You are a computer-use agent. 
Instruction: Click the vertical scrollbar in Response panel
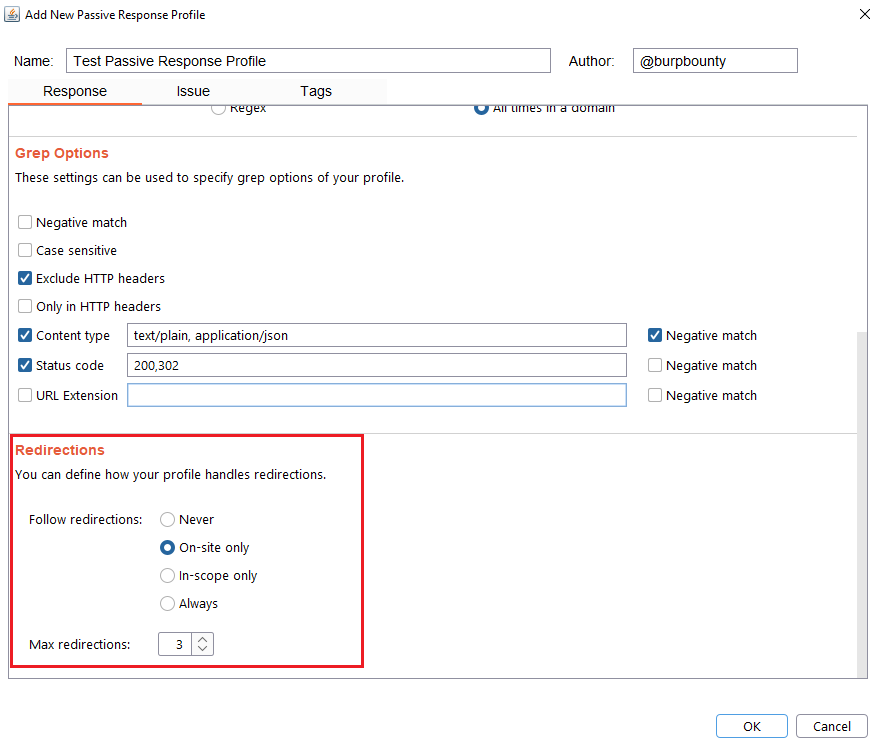coord(862,500)
